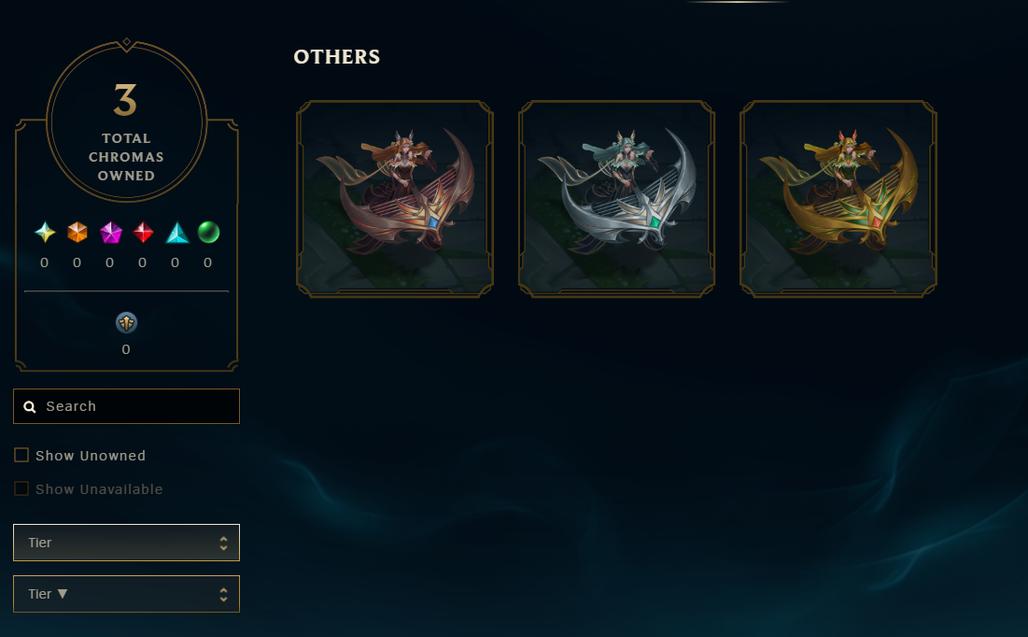Click the orange hexagon gem icon
This screenshot has height=637, width=1028.
pyautogui.click(x=77, y=232)
